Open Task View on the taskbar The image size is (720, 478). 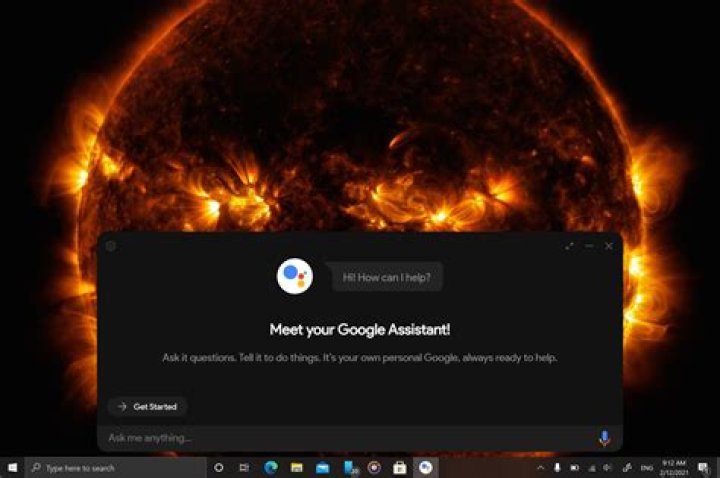tap(244, 467)
